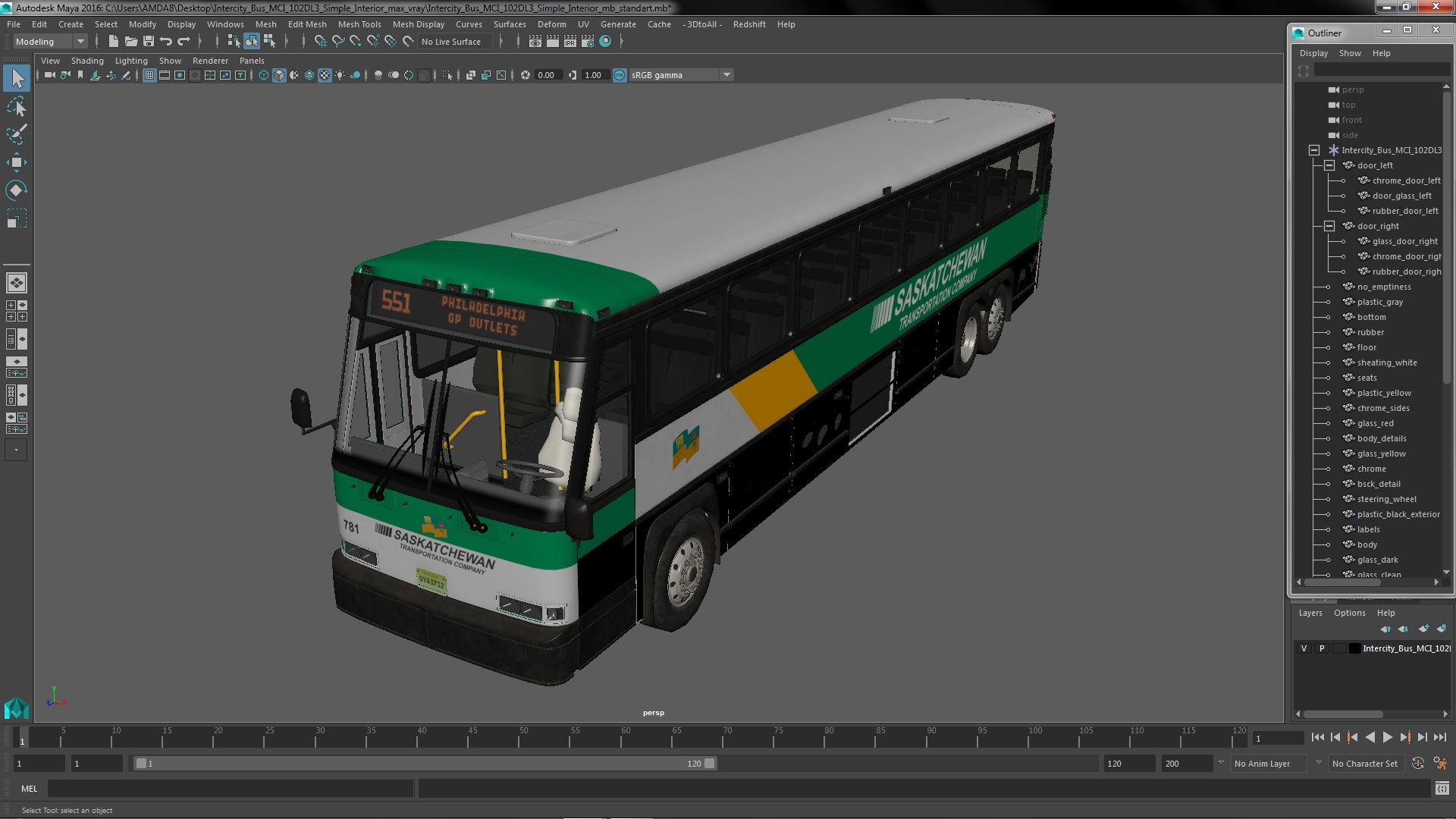
Task: Click the MEL command input field
Action: pos(231,789)
